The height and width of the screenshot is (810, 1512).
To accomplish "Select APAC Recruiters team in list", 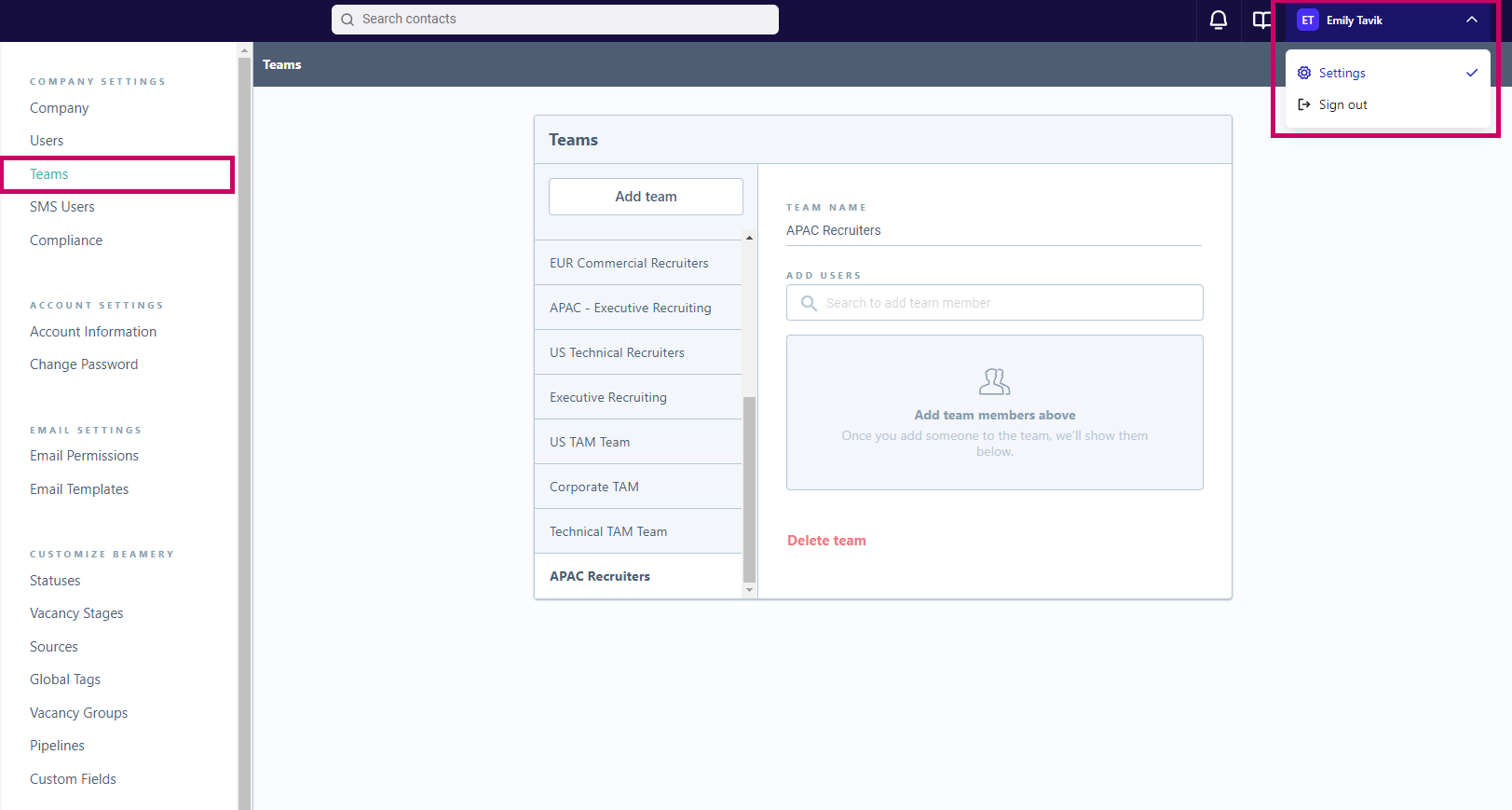I will click(638, 576).
